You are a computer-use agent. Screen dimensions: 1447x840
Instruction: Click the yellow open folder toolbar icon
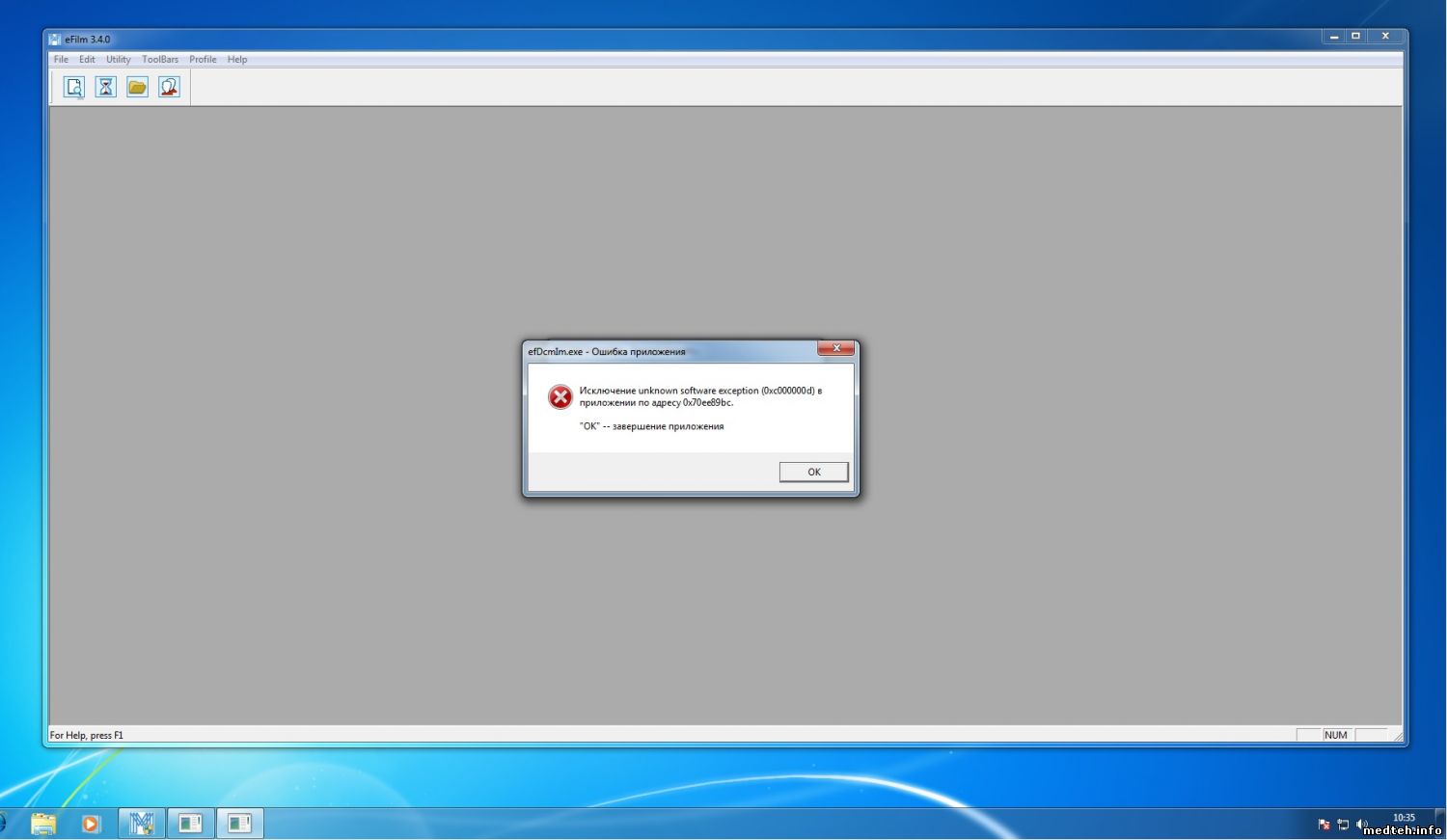(137, 87)
